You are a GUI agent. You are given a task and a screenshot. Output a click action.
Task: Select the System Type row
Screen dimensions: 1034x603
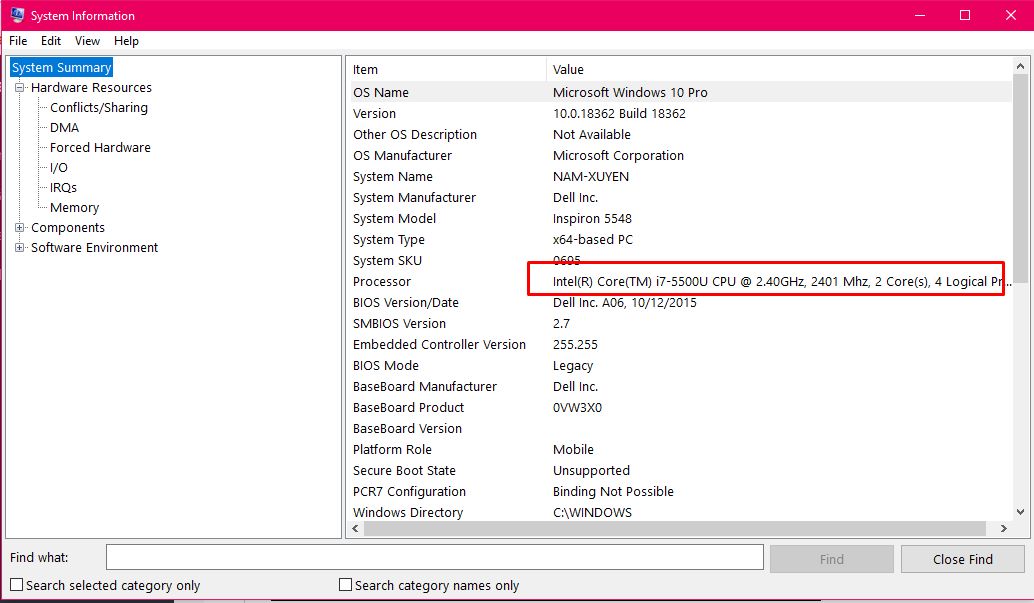[679, 239]
